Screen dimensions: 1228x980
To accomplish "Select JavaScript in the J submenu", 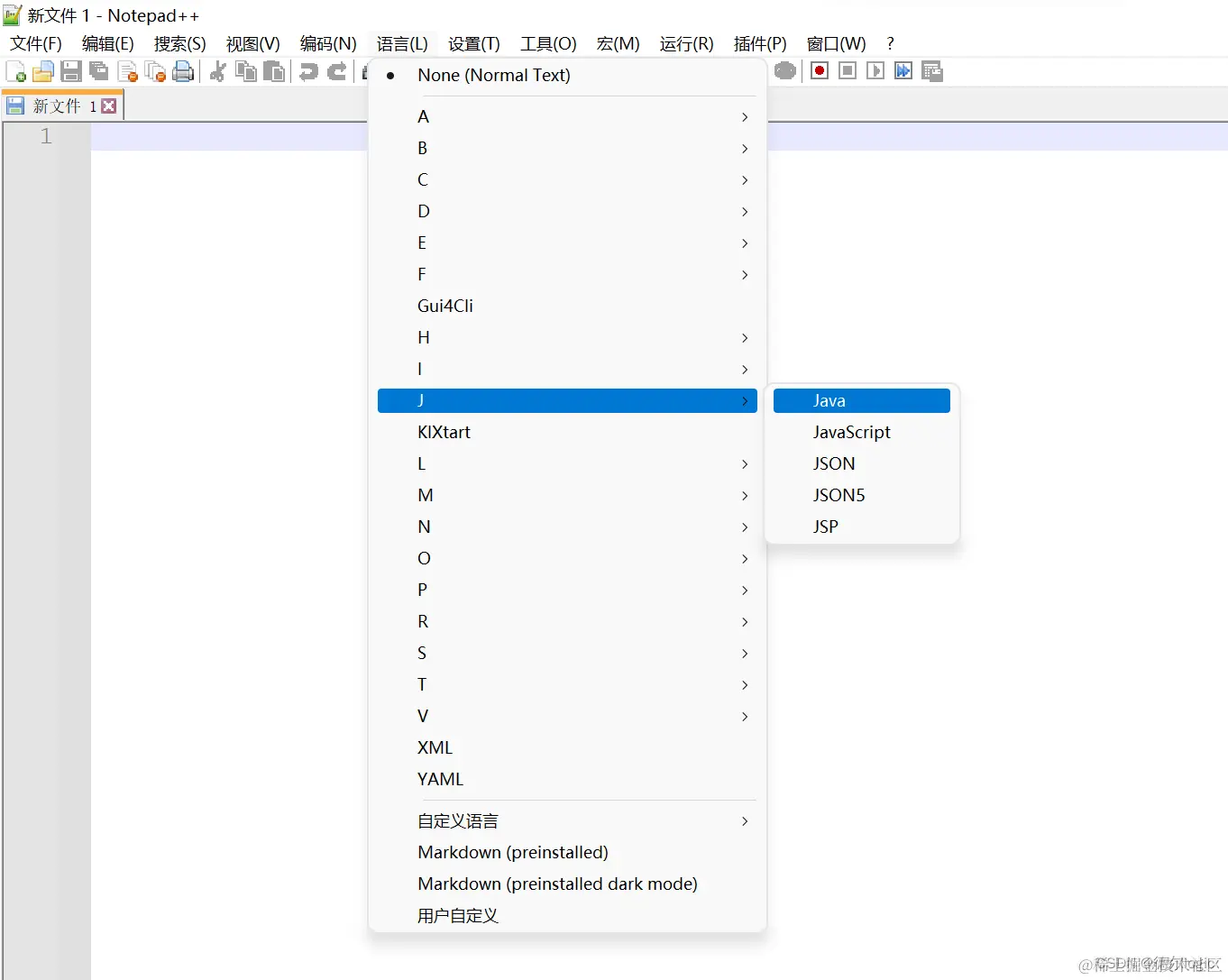I will point(862,433).
